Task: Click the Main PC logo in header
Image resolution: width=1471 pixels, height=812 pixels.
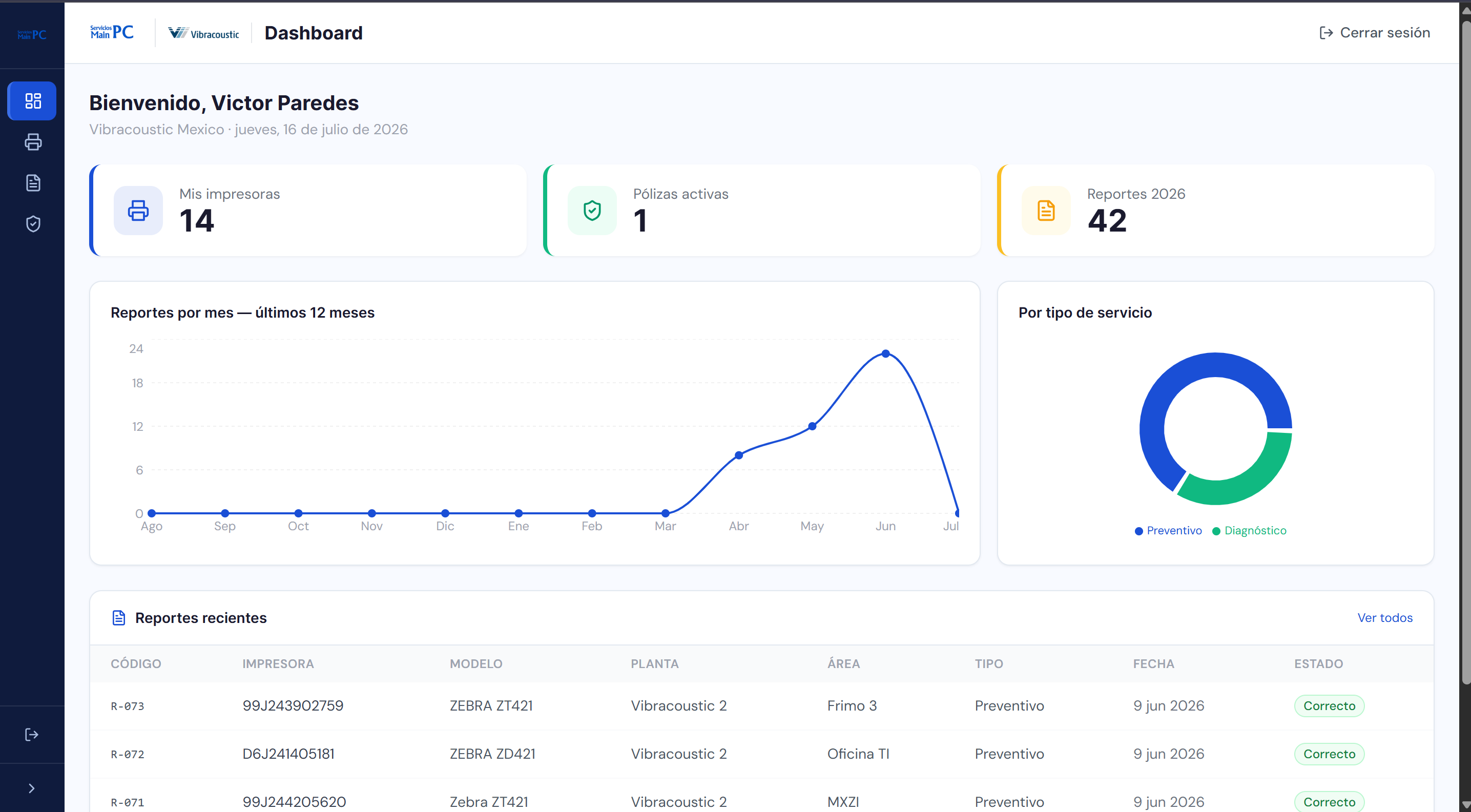Action: click(112, 33)
